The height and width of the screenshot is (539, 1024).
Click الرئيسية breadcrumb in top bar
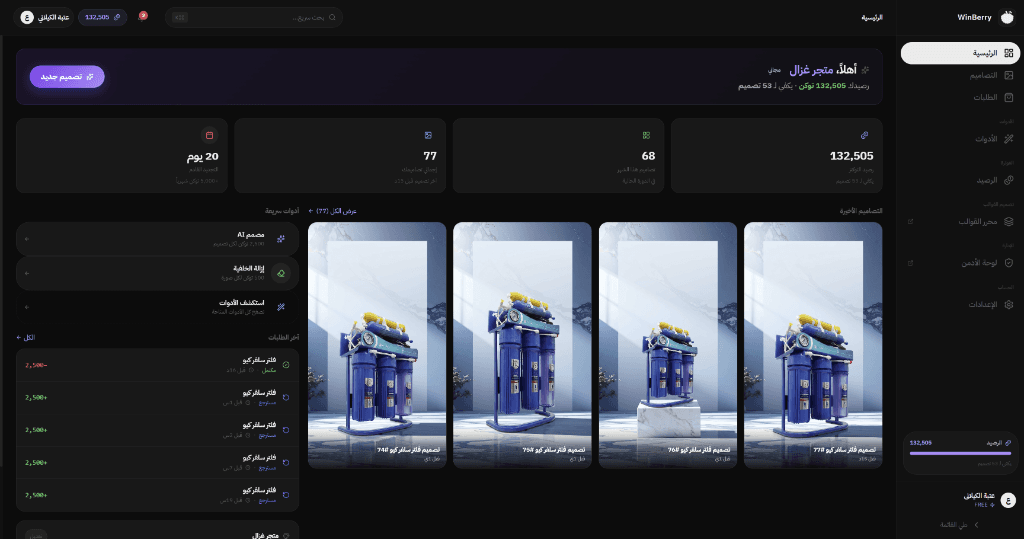click(872, 18)
